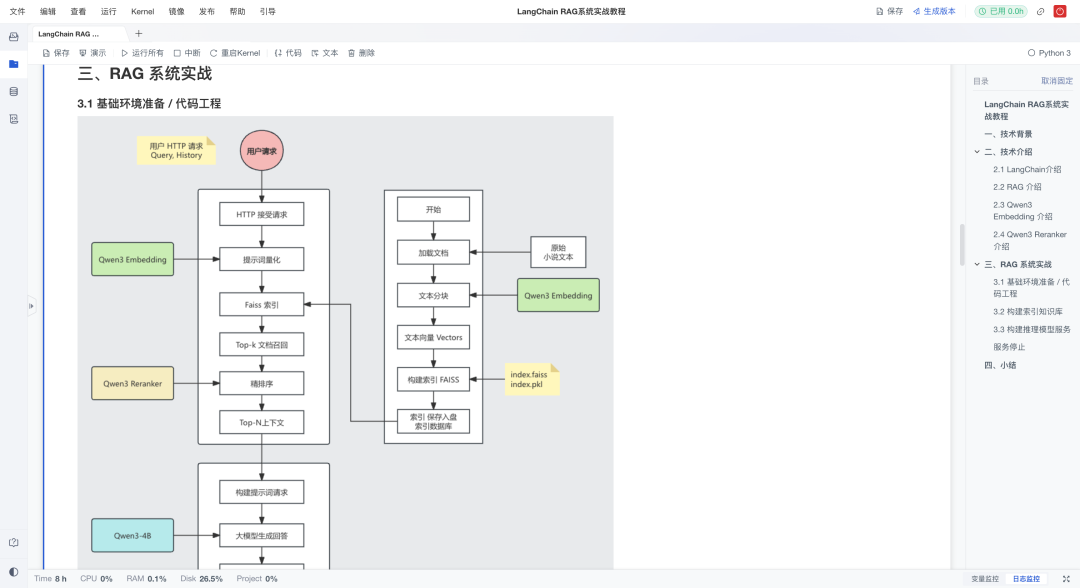
Task: Click 取消固定 to unpin the outline
Action: (x=1057, y=81)
